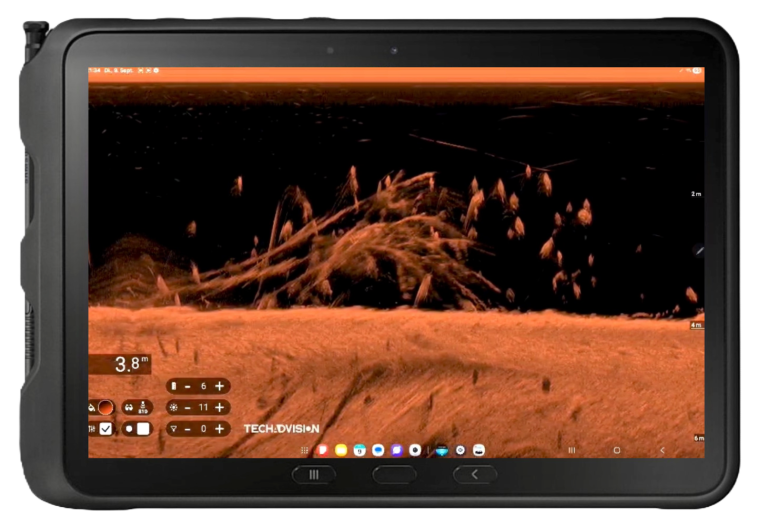
Task: Tap the on-screen recent apps button
Action: tap(571, 450)
